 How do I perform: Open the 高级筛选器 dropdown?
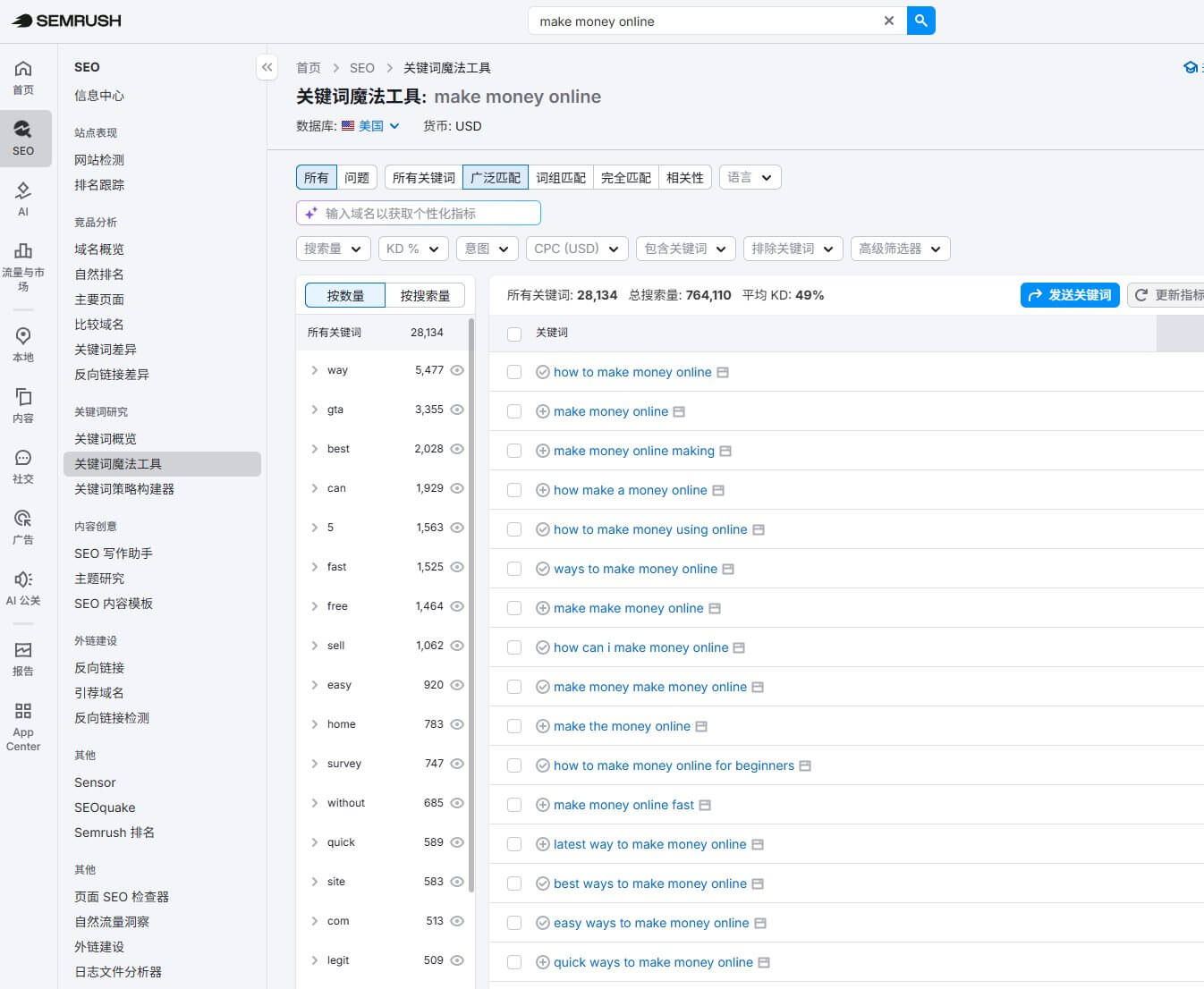click(900, 249)
